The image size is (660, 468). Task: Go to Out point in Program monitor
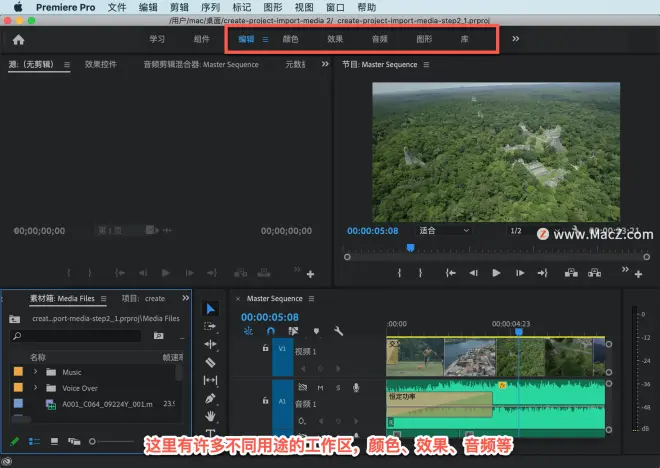(543, 273)
